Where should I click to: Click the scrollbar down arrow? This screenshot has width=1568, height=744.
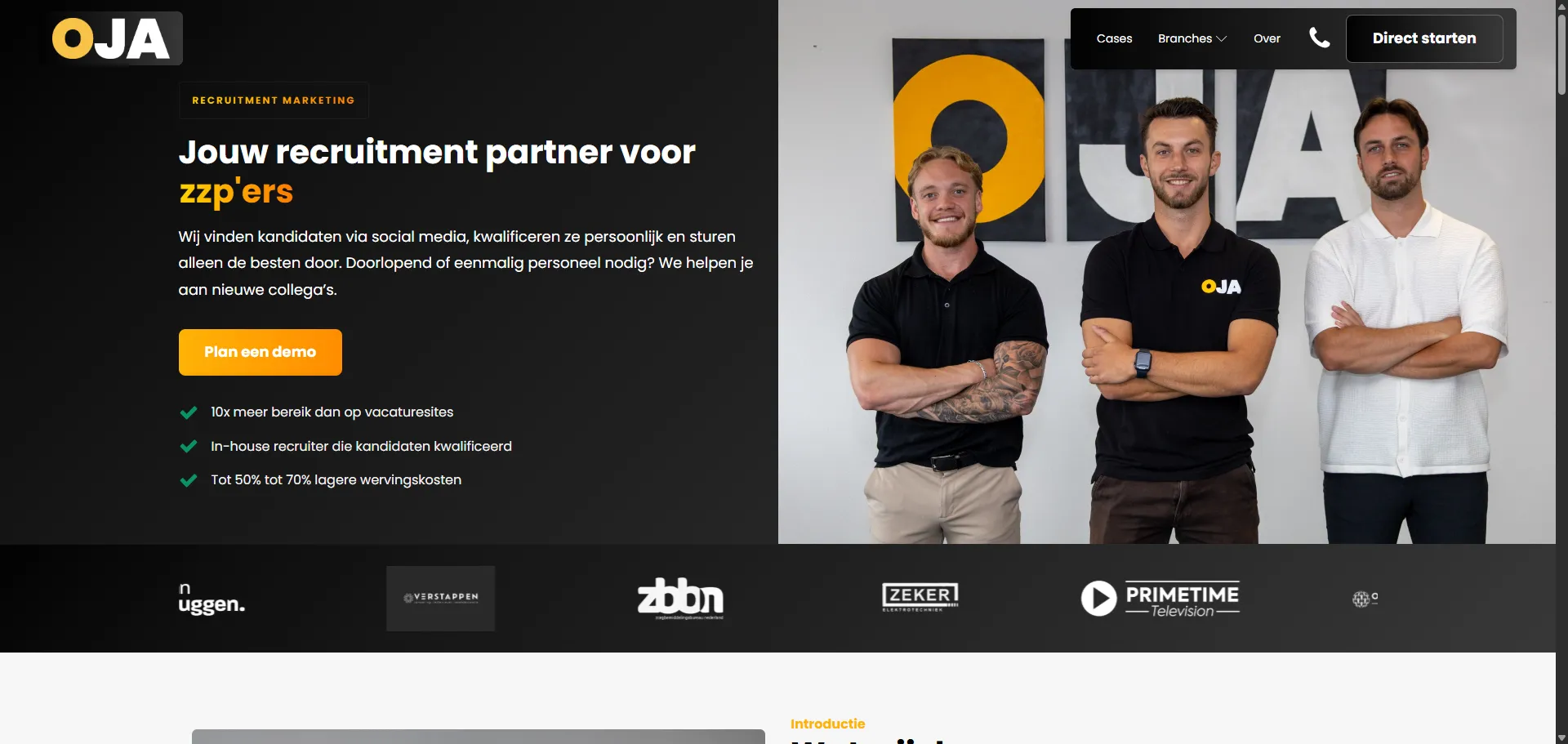(1561, 737)
